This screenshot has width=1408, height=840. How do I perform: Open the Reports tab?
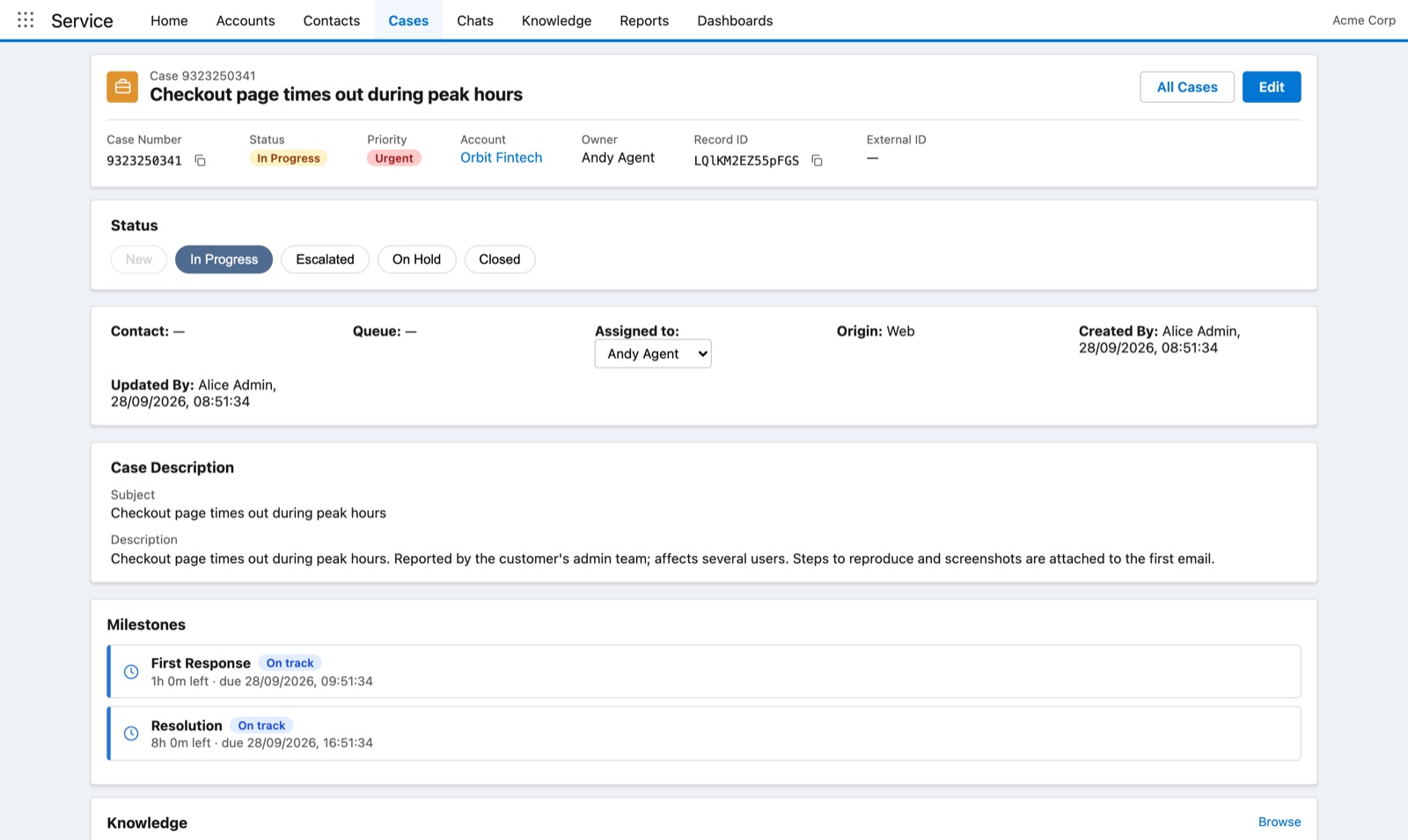pos(644,20)
